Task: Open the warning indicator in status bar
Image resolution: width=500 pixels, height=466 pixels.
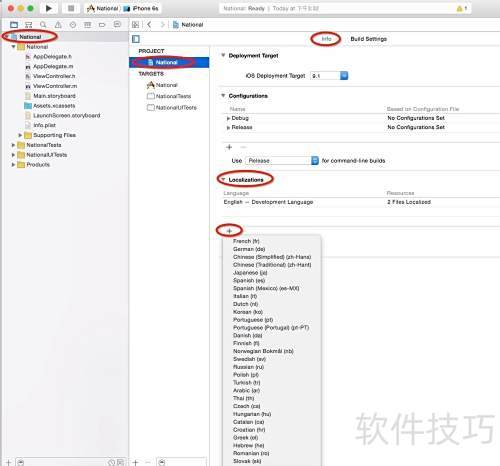Action: click(461, 8)
